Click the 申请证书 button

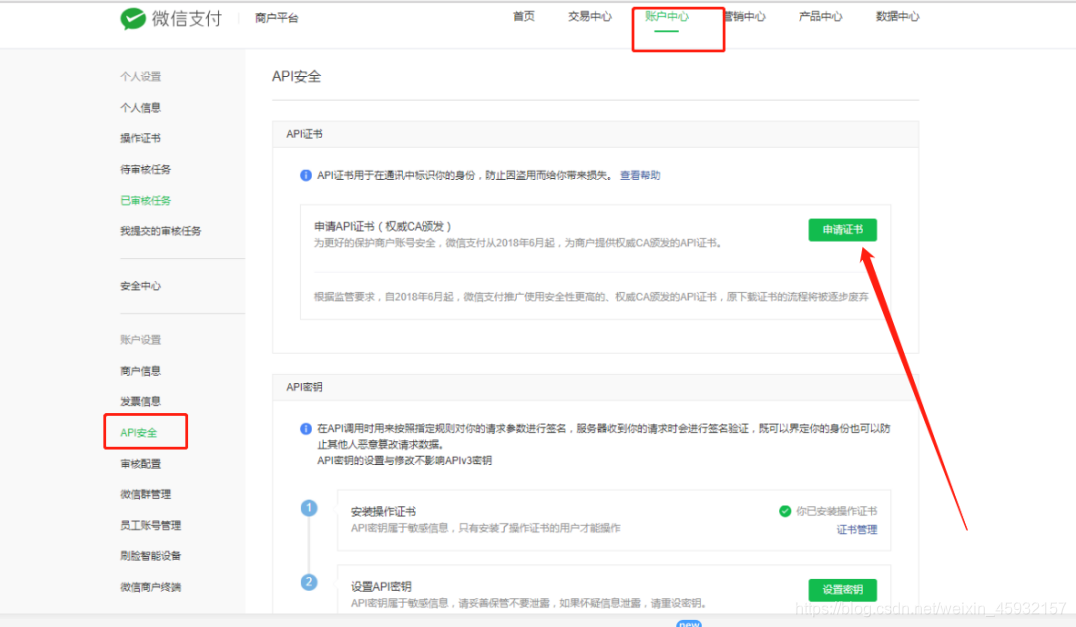click(843, 230)
